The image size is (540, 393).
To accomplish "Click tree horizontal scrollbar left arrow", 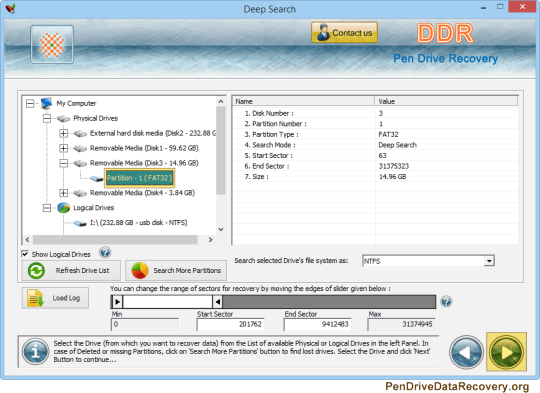I will [28, 239].
